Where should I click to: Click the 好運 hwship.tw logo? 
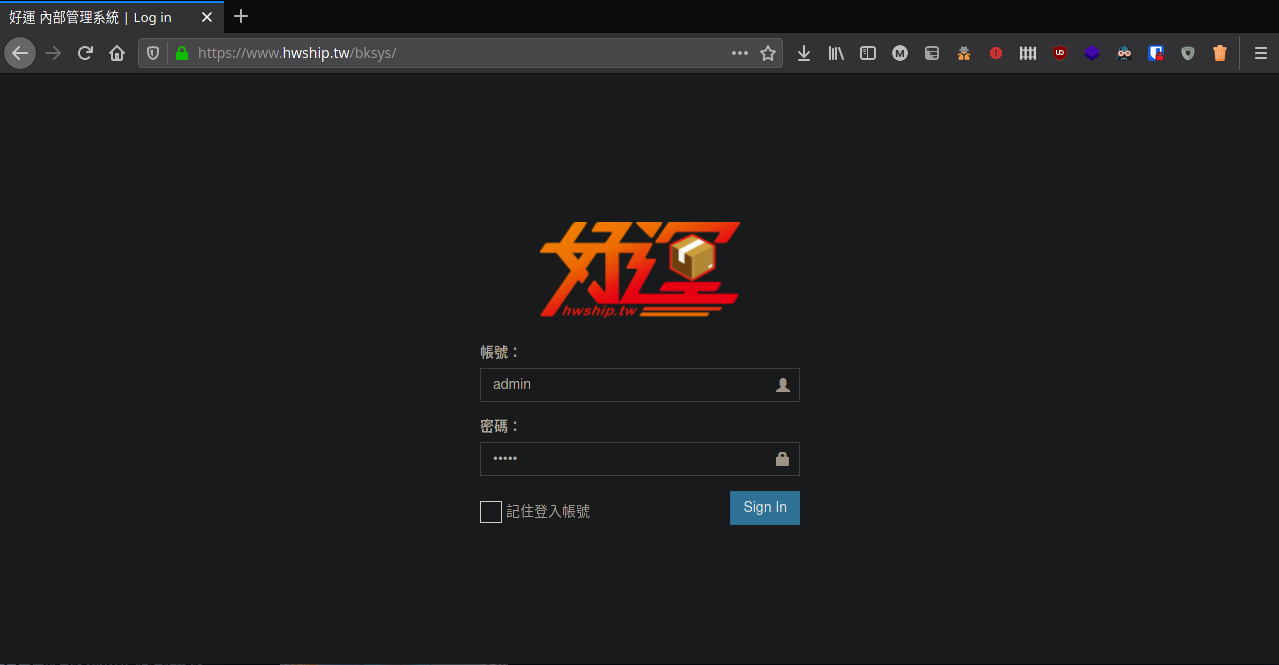640,270
